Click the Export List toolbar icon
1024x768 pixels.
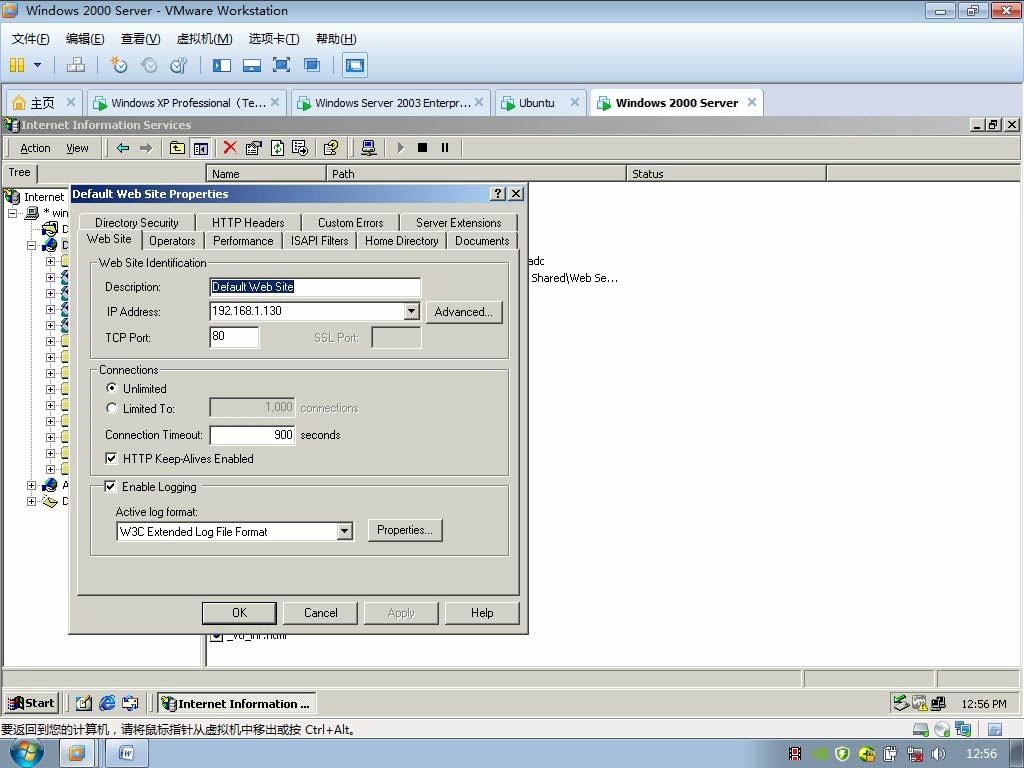pyautogui.click(x=300, y=148)
